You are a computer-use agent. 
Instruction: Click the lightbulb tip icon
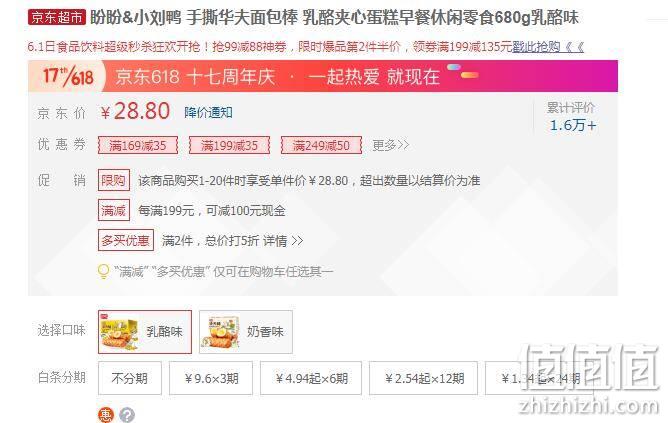104,271
